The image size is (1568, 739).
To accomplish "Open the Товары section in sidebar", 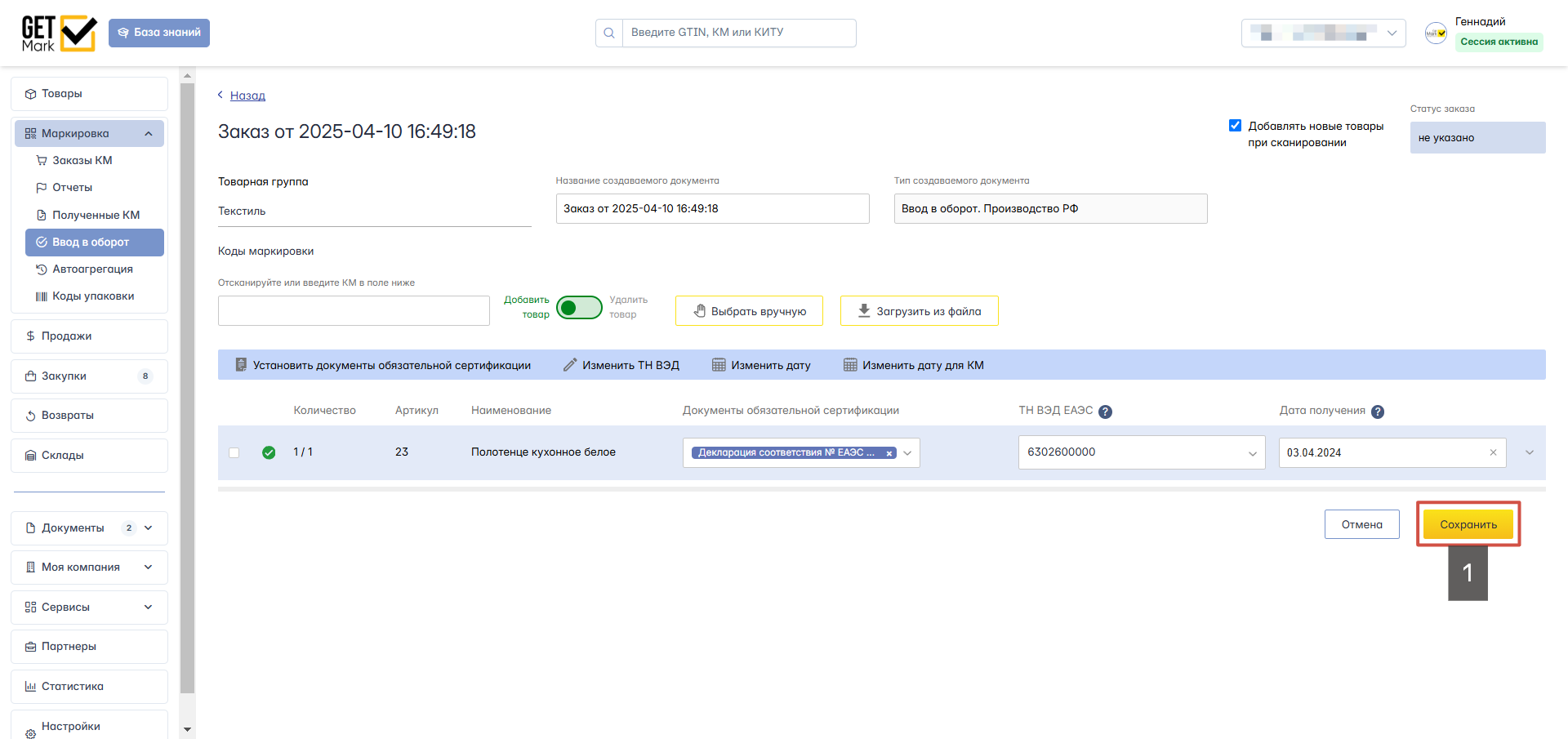I will point(89,94).
